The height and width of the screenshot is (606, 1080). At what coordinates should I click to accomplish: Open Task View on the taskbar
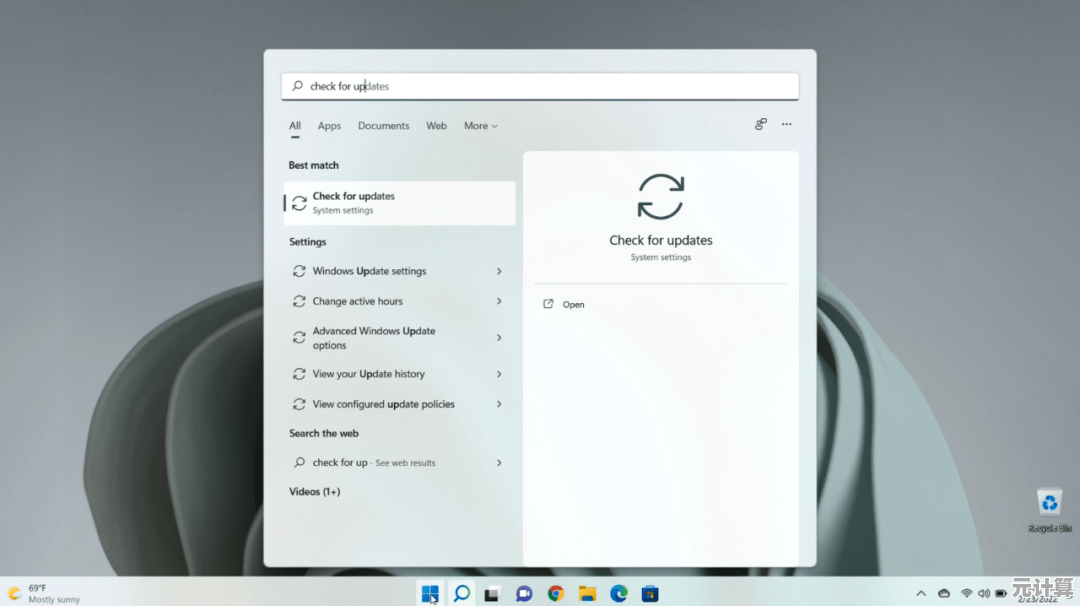(x=491, y=593)
